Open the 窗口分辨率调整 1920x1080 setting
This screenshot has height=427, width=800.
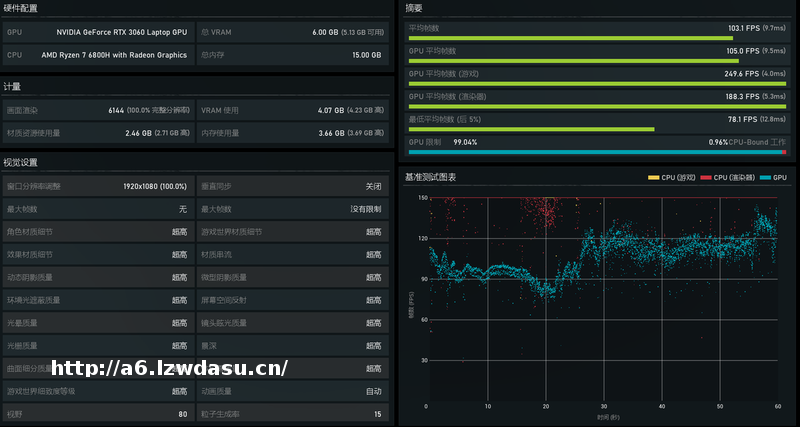[x=97, y=186]
